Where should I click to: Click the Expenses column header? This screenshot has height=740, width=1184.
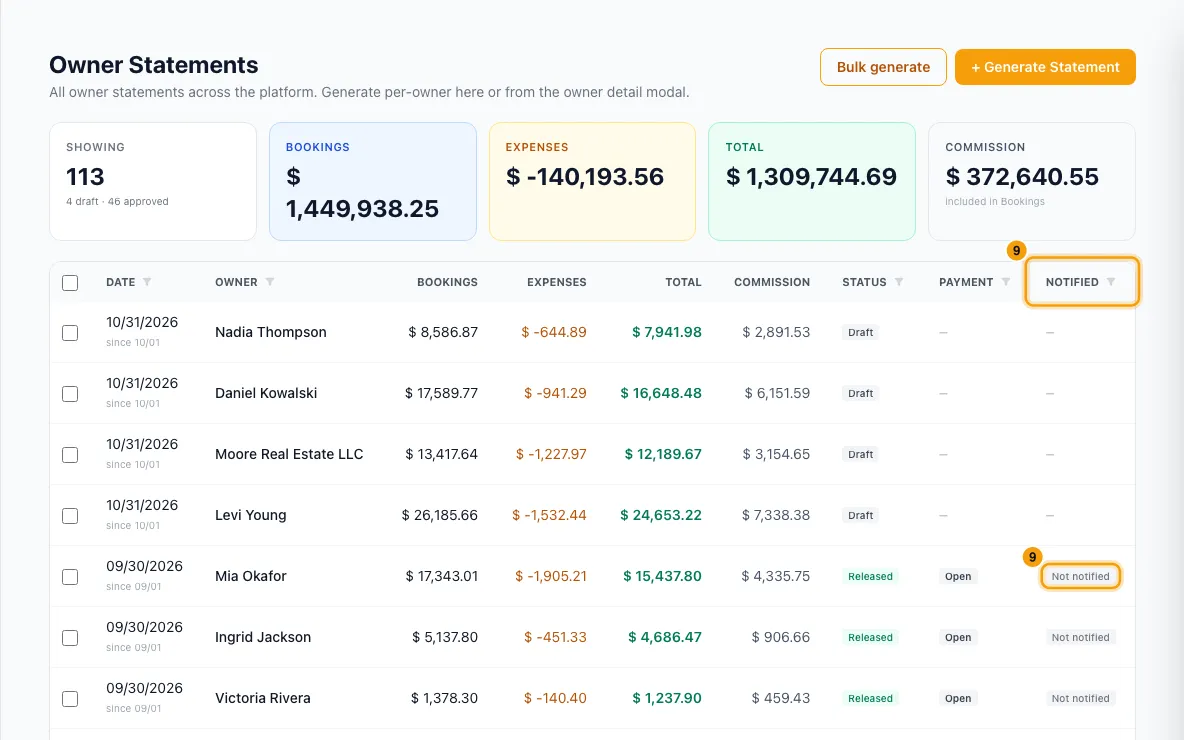coord(557,282)
